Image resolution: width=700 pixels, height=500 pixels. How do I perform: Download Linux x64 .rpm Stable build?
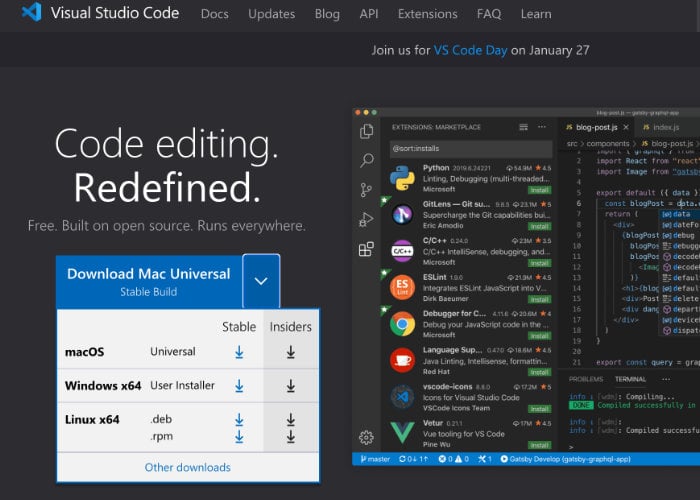239,437
